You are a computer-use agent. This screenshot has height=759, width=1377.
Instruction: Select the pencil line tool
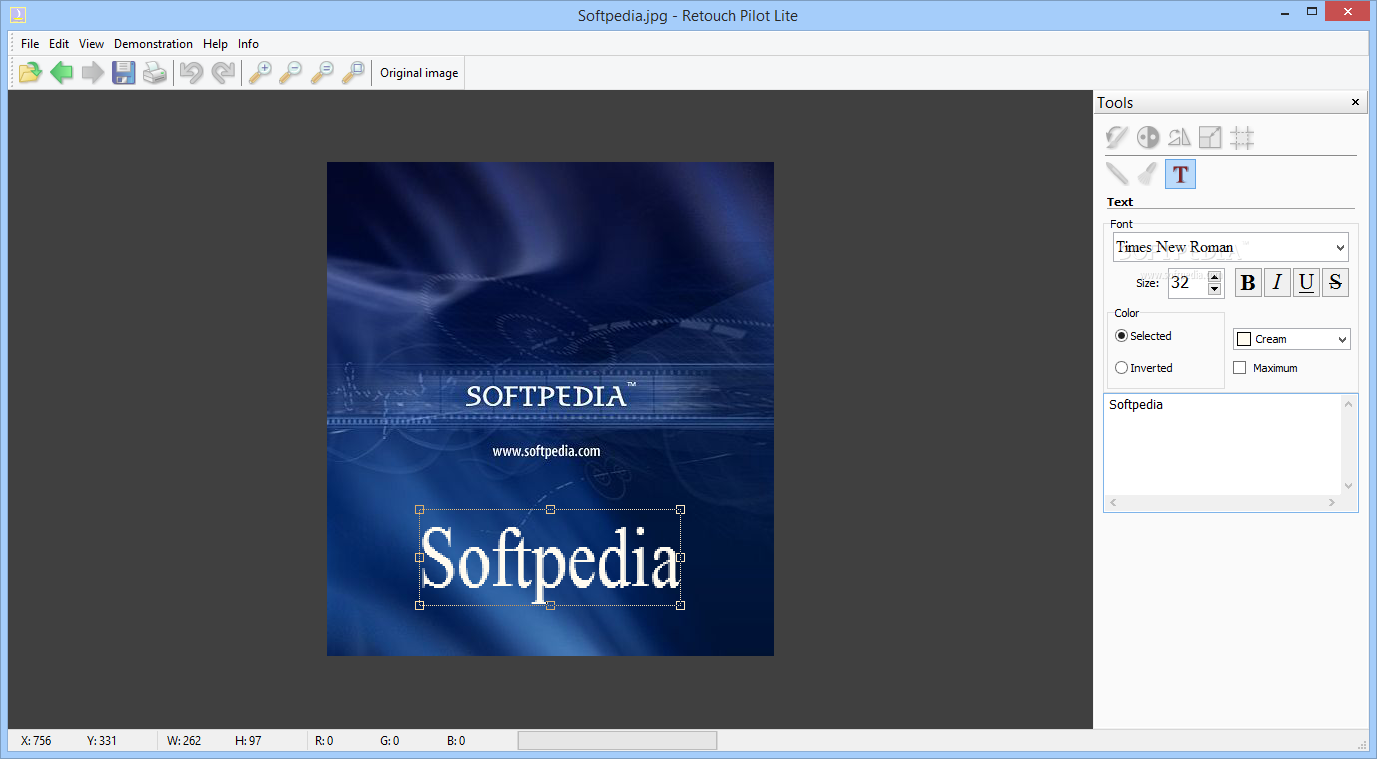tap(1117, 174)
